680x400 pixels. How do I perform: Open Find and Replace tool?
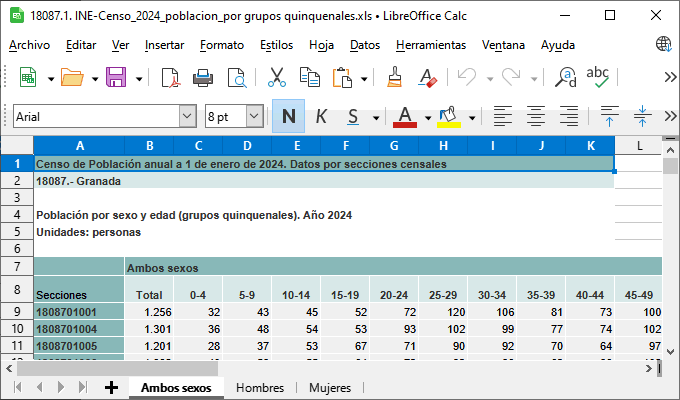click(x=566, y=78)
